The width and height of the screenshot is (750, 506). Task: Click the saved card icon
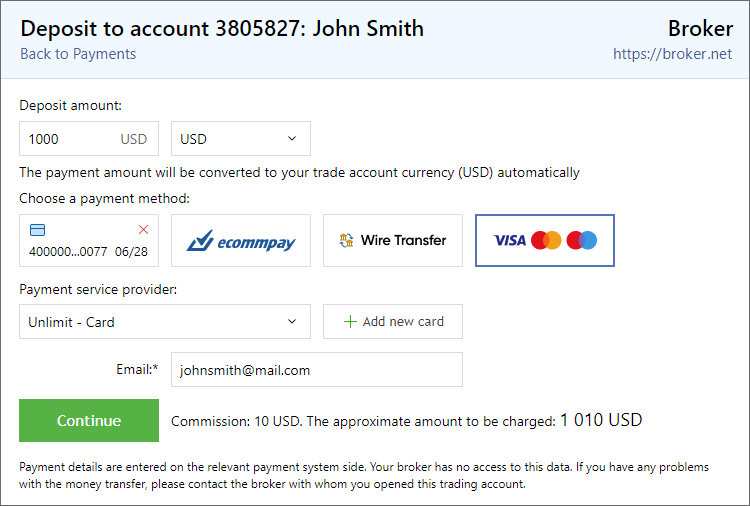click(x=38, y=230)
